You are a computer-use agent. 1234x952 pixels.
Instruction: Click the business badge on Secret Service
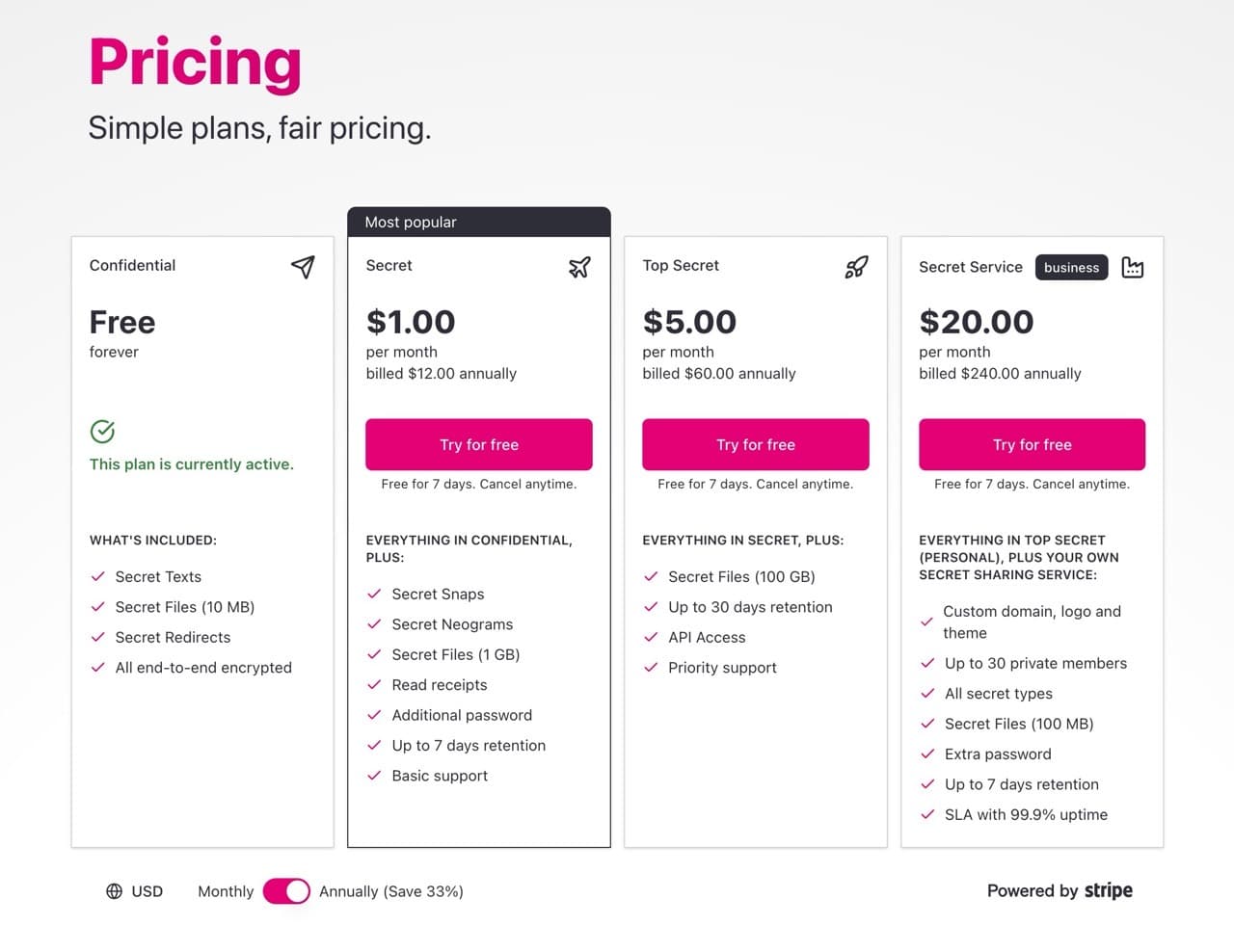[1071, 267]
